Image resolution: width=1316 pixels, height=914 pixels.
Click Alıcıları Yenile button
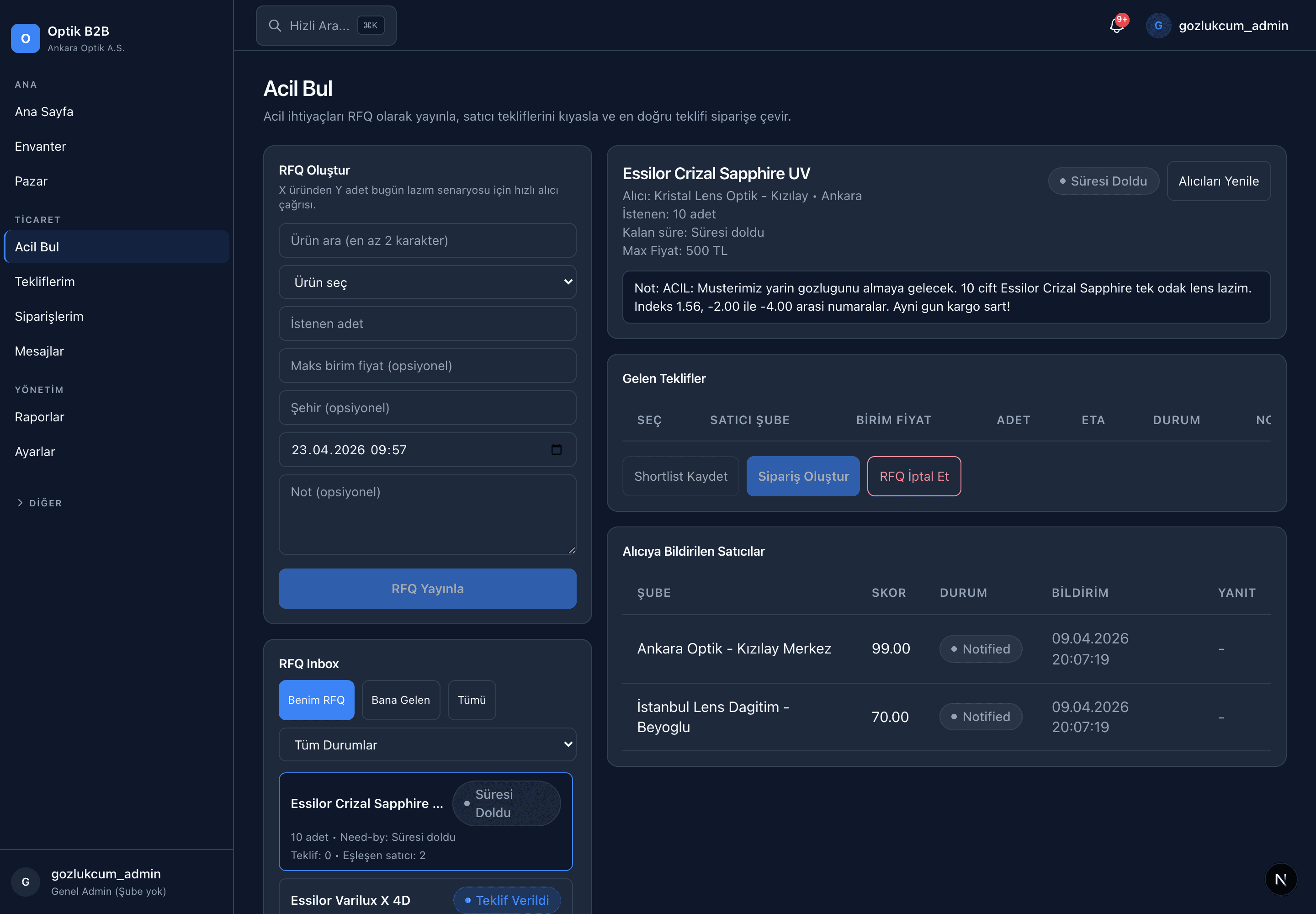[1219, 181]
